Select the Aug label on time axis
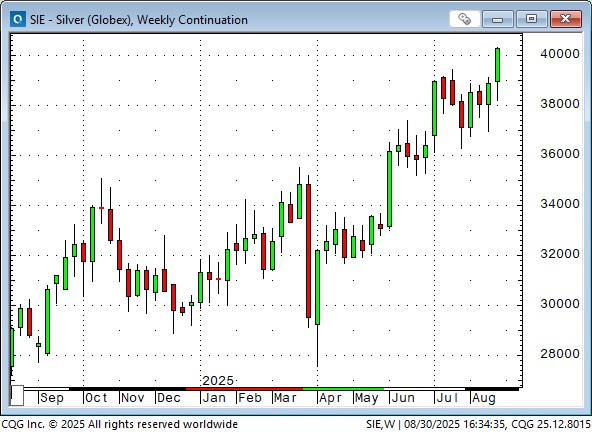 pyautogui.click(x=484, y=398)
